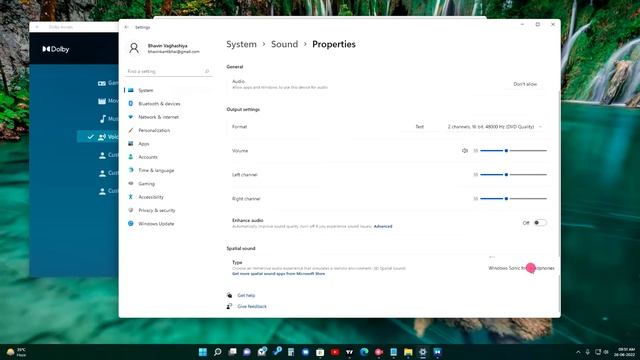Go to Time & language settings

167,170
